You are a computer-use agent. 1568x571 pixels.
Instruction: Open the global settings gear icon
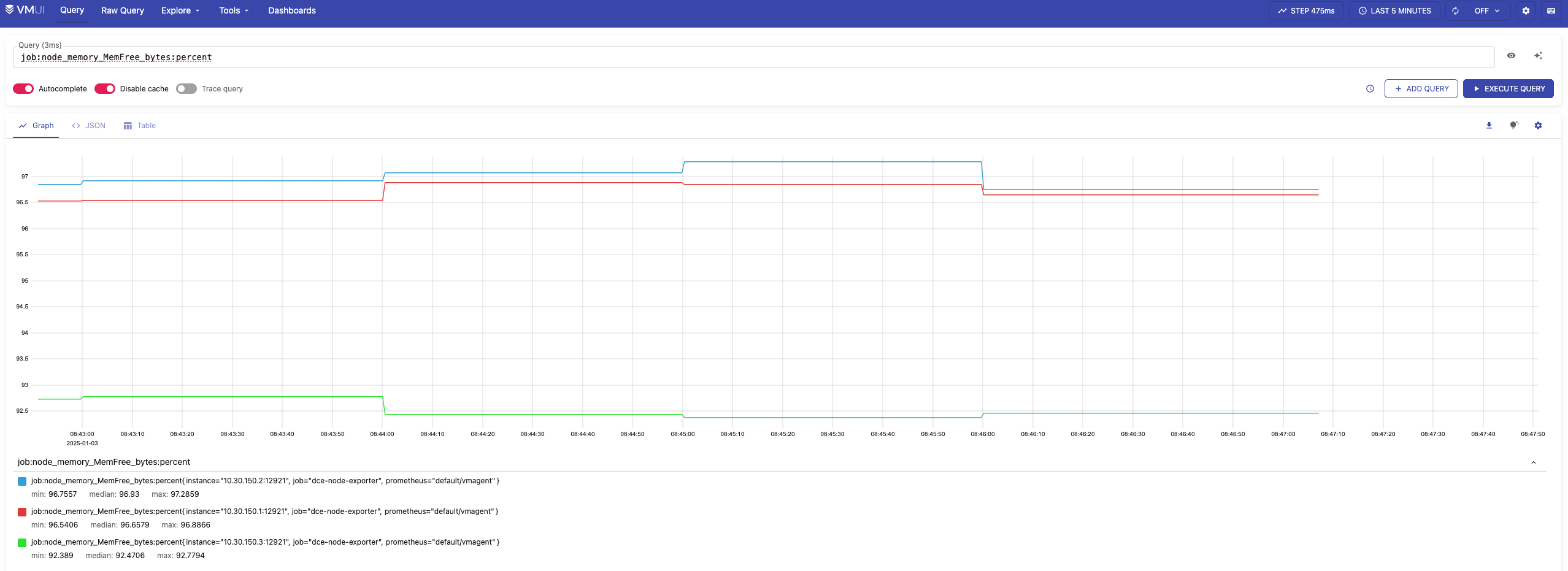click(1526, 11)
